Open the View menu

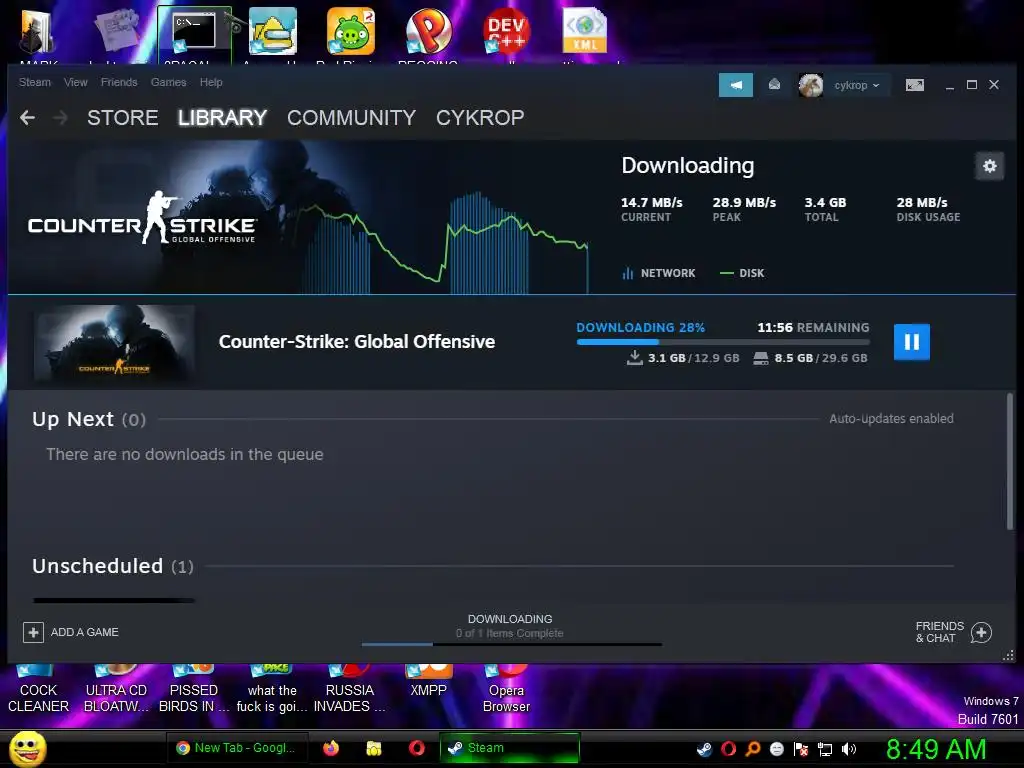pyautogui.click(x=76, y=82)
